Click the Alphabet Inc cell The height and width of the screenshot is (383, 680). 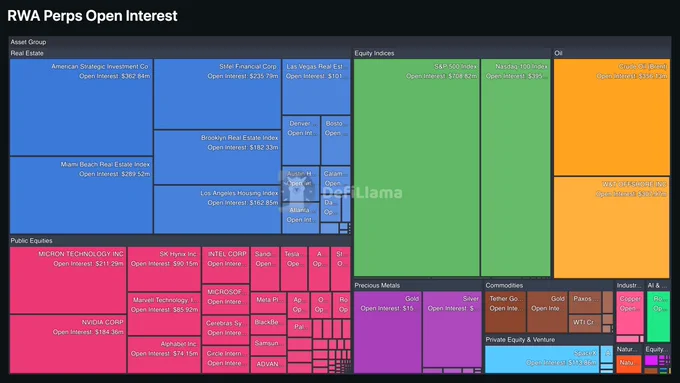164,355
